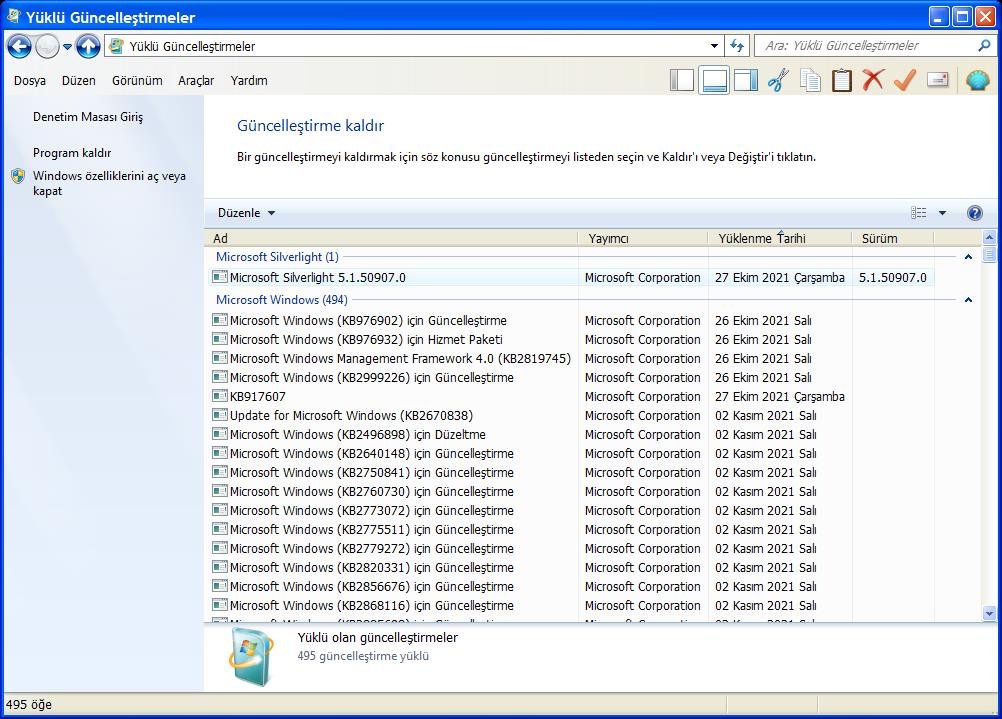Image resolution: width=1002 pixels, height=719 pixels.
Task: Click the shield icon beside Windows özelliklerini
Action: (19, 176)
